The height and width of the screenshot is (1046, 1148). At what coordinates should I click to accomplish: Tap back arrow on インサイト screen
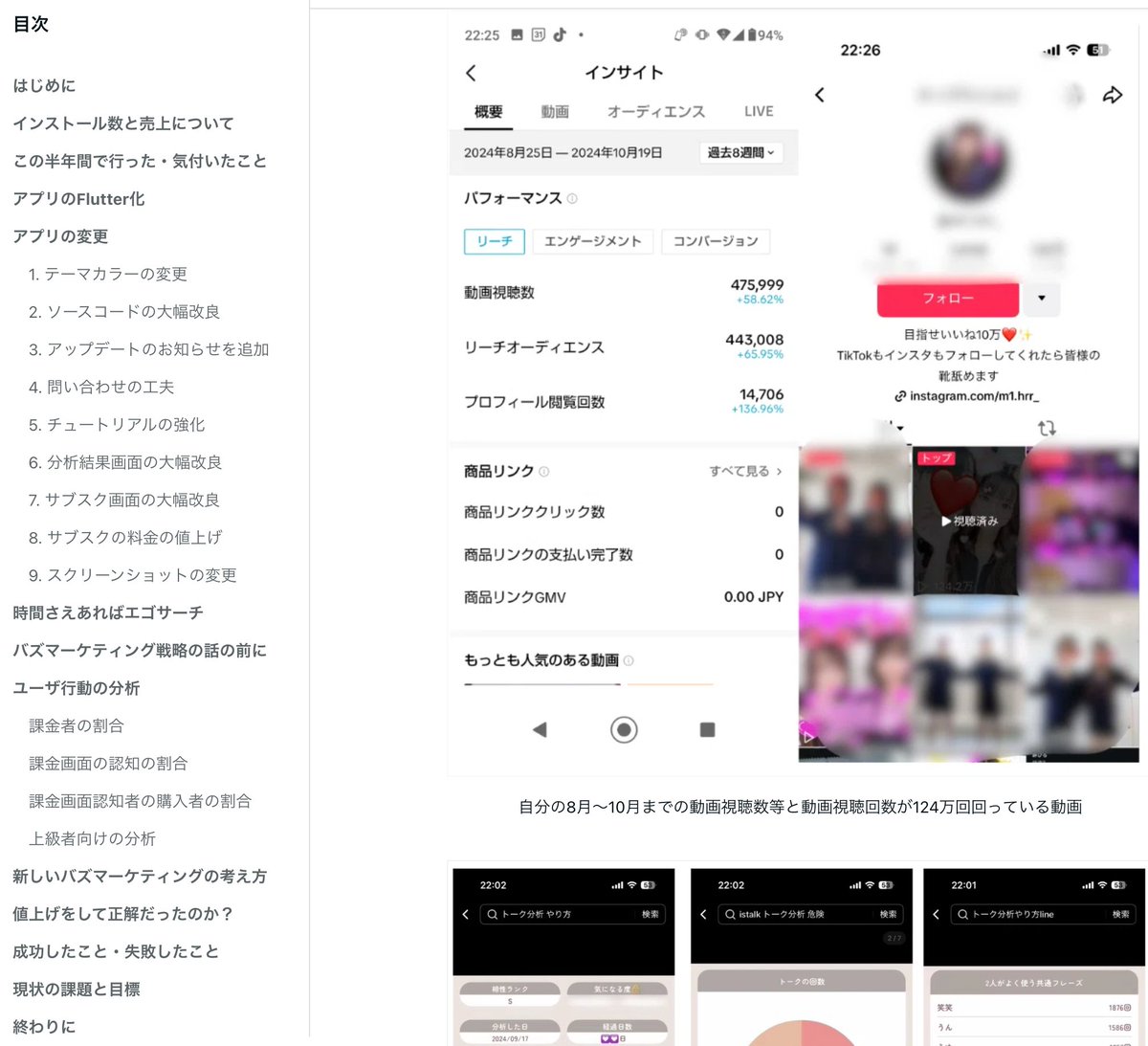pos(471,73)
